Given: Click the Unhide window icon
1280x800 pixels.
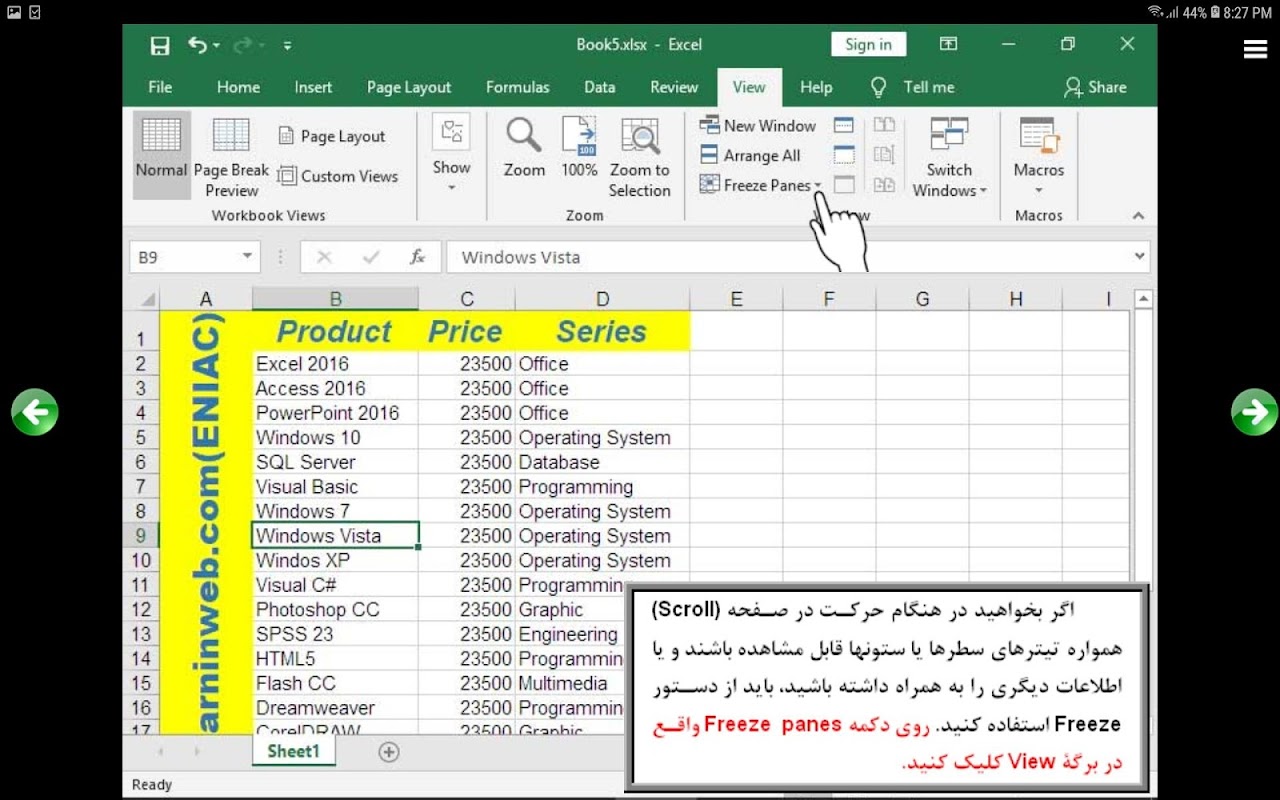Looking at the screenshot, I should (844, 185).
